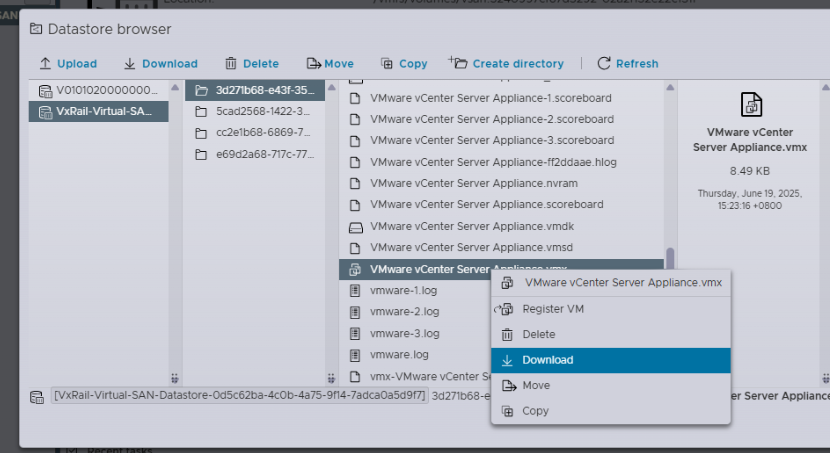
Task: Select VMware vCenter Server Appliance.scoreboard file
Action: (x=501, y=204)
